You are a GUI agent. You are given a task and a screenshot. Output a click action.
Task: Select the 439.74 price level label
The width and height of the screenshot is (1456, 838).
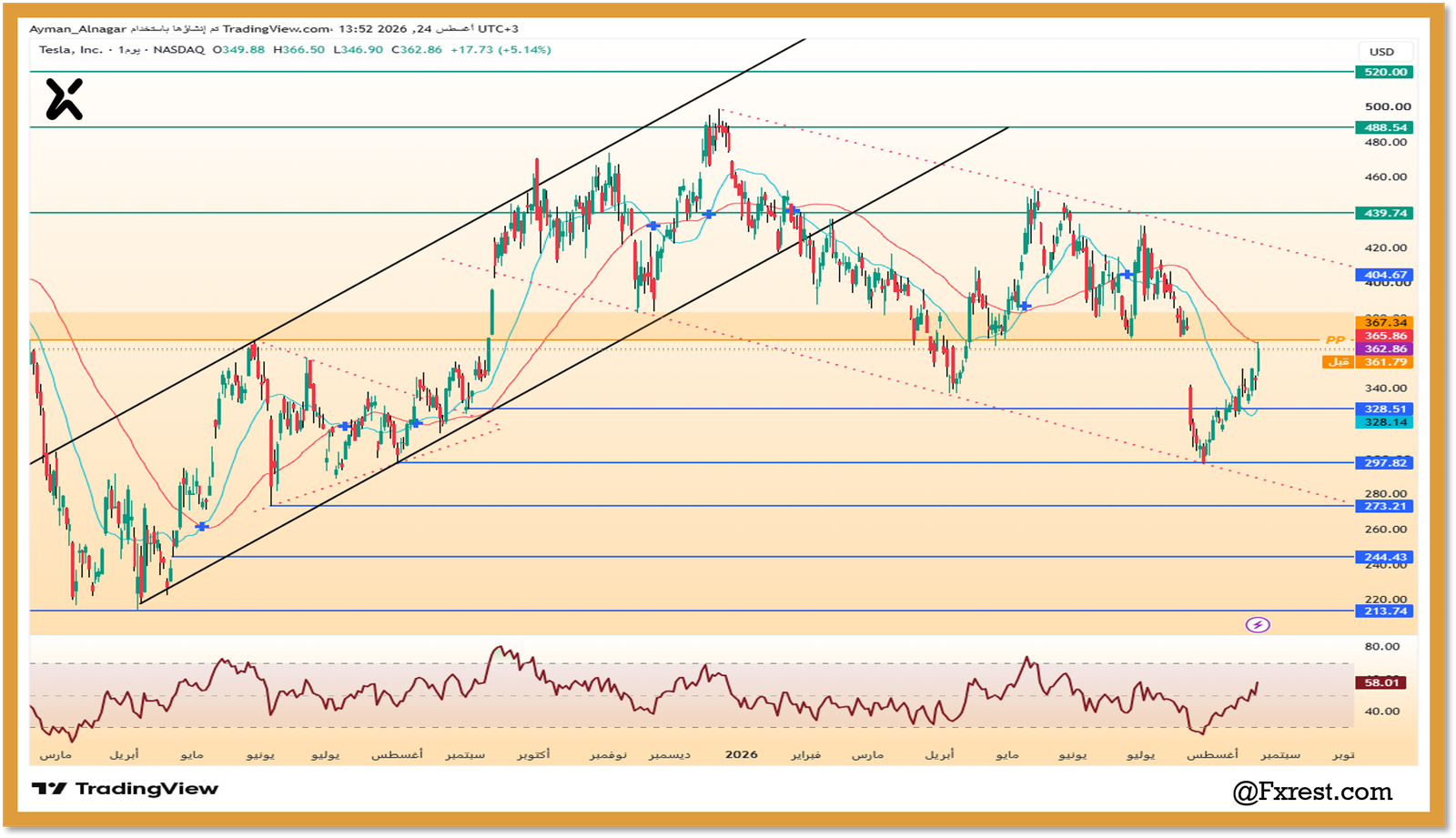[1385, 213]
